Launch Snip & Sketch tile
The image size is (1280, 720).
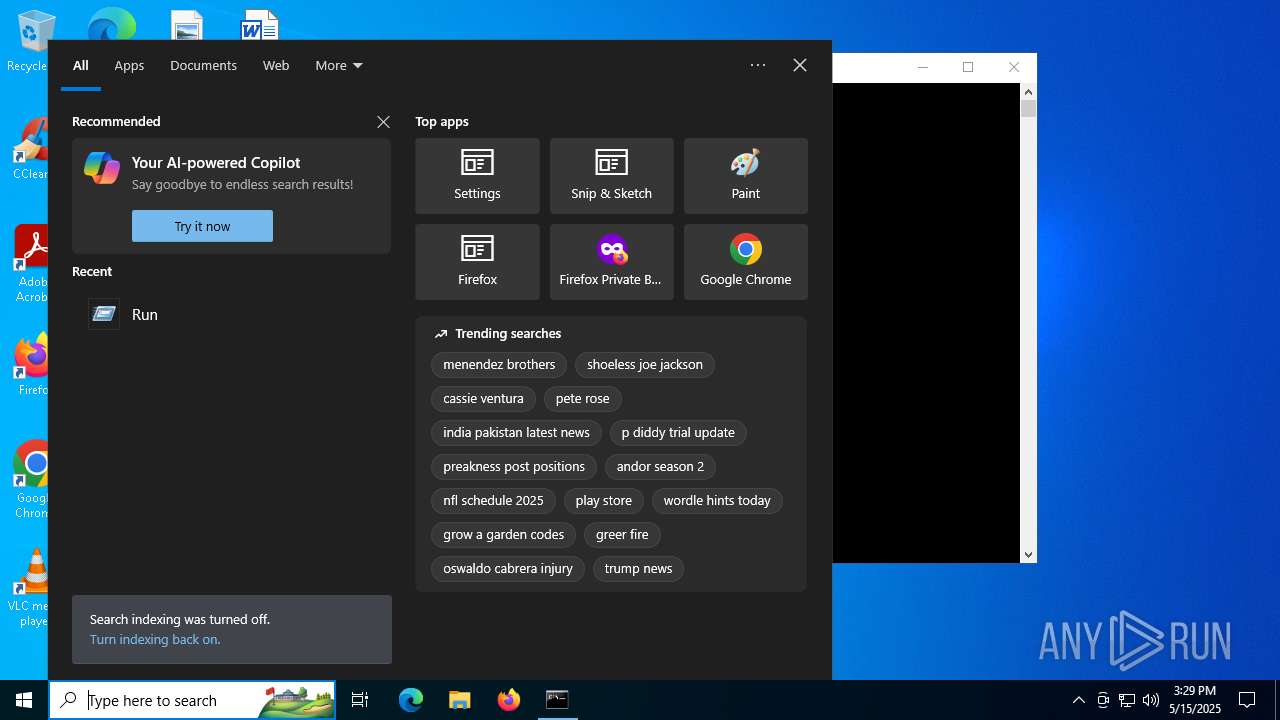(x=611, y=176)
